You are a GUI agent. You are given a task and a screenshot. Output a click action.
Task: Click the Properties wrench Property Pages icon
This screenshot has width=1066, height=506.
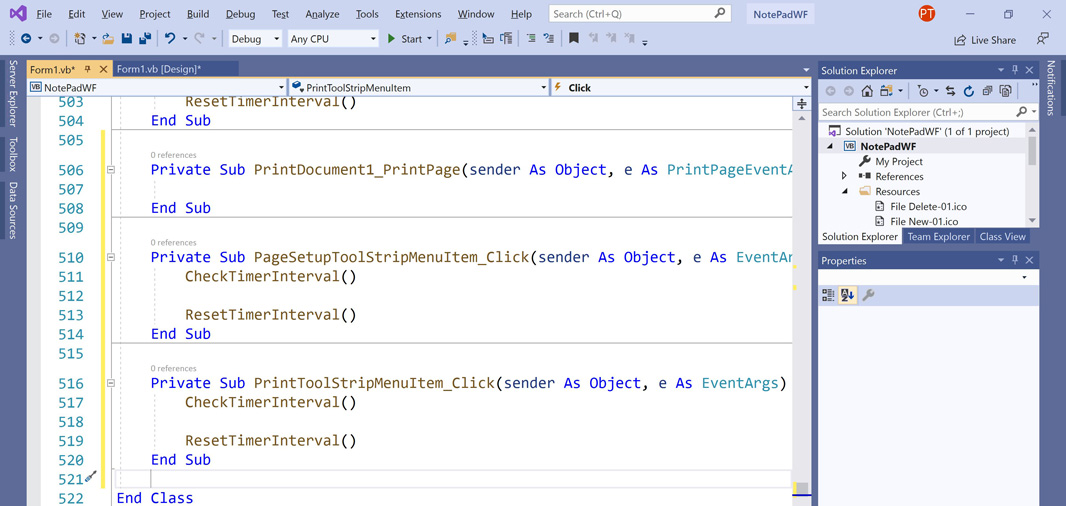click(x=867, y=294)
